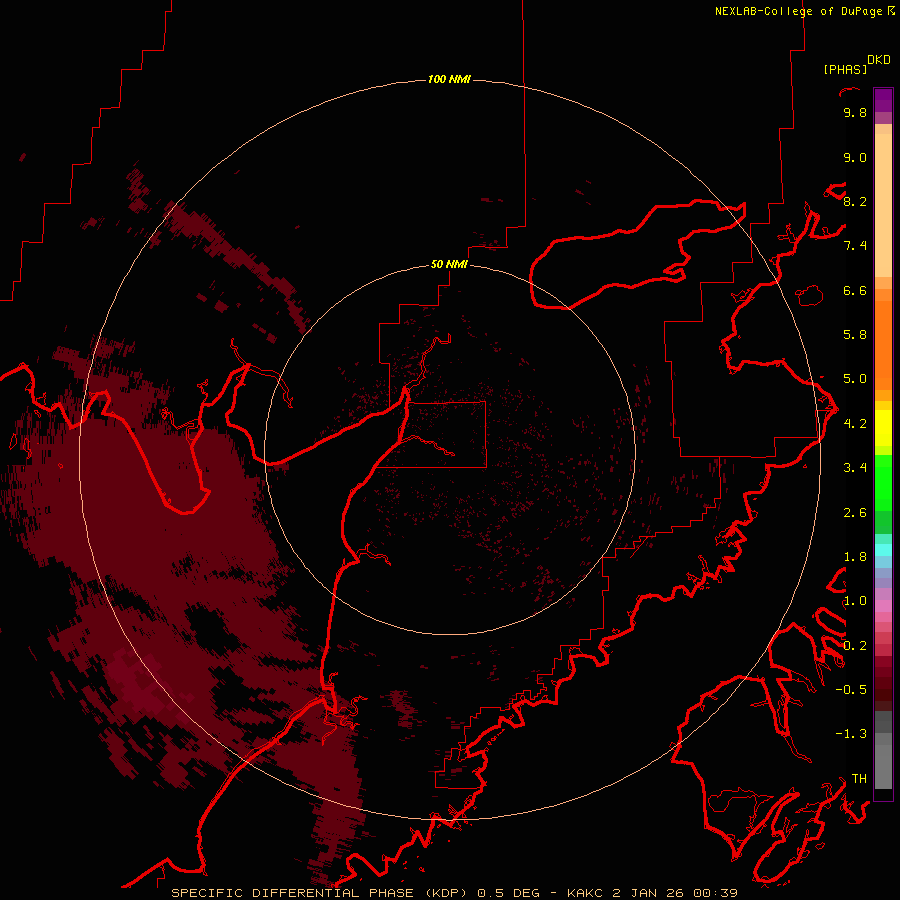Pick the large peach segment of color bar

(x=883, y=205)
